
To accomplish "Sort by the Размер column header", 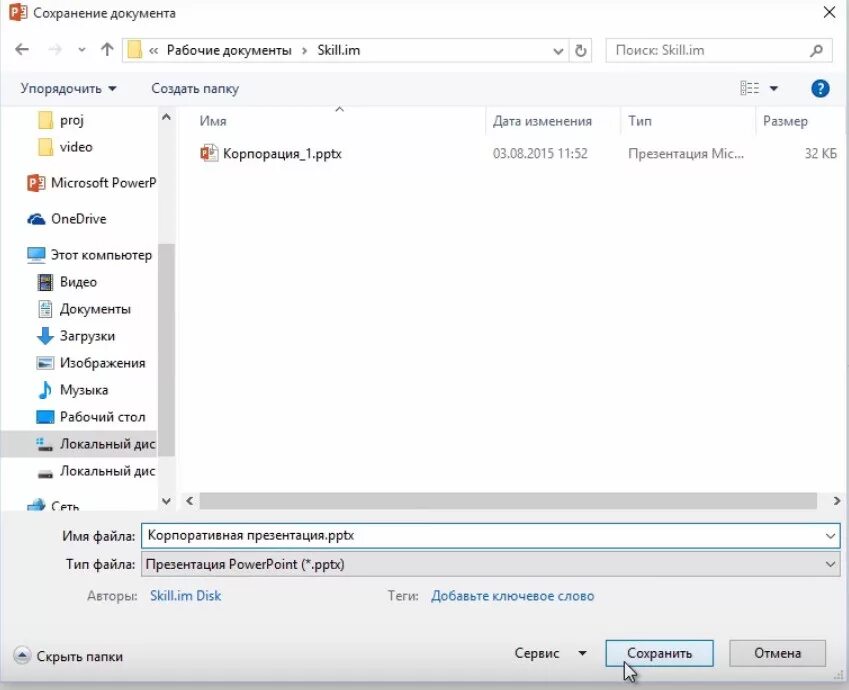I will 785,121.
